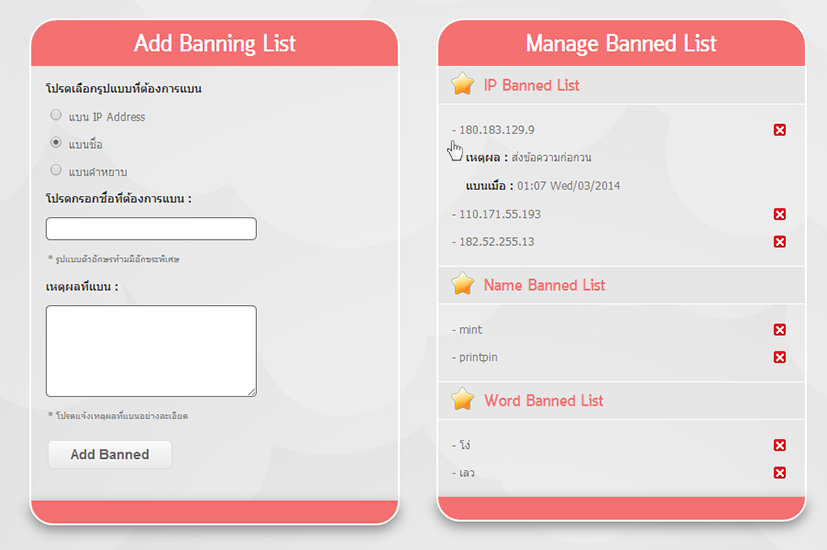Delete banned name mint
827x550 pixels.
(x=780, y=330)
